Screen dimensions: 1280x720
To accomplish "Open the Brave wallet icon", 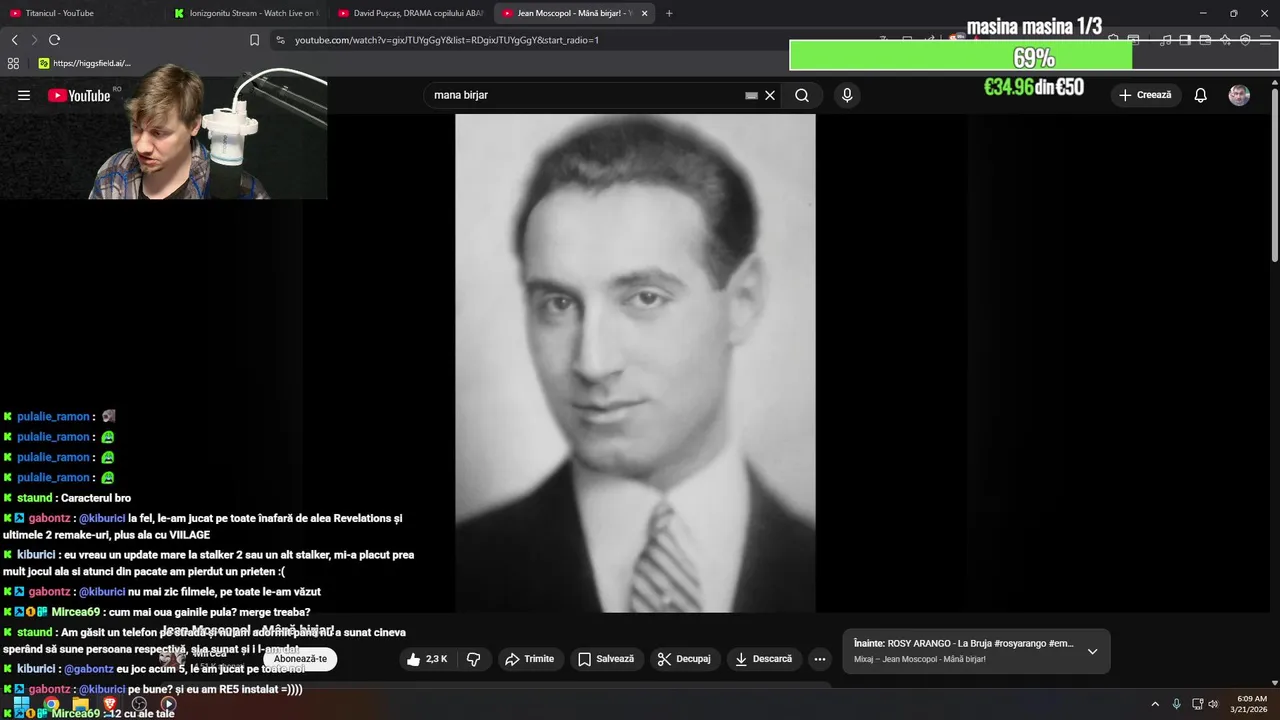I will click(1205, 40).
